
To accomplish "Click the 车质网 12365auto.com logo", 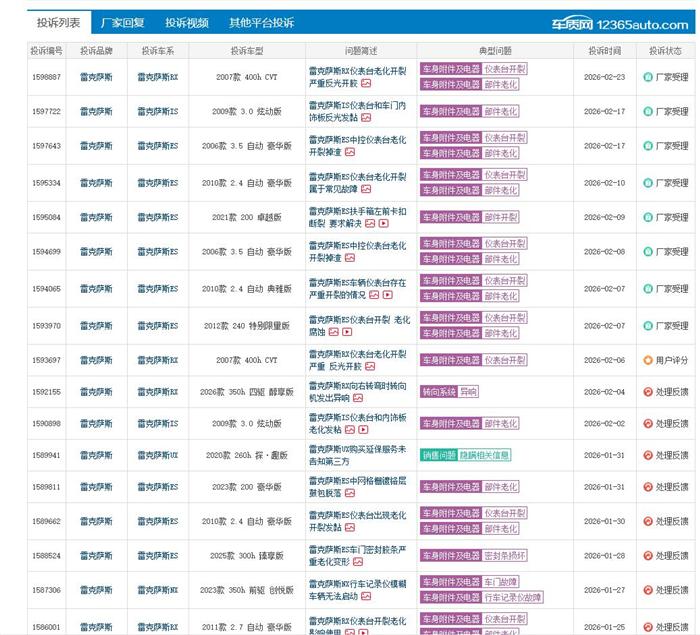I will (620, 22).
